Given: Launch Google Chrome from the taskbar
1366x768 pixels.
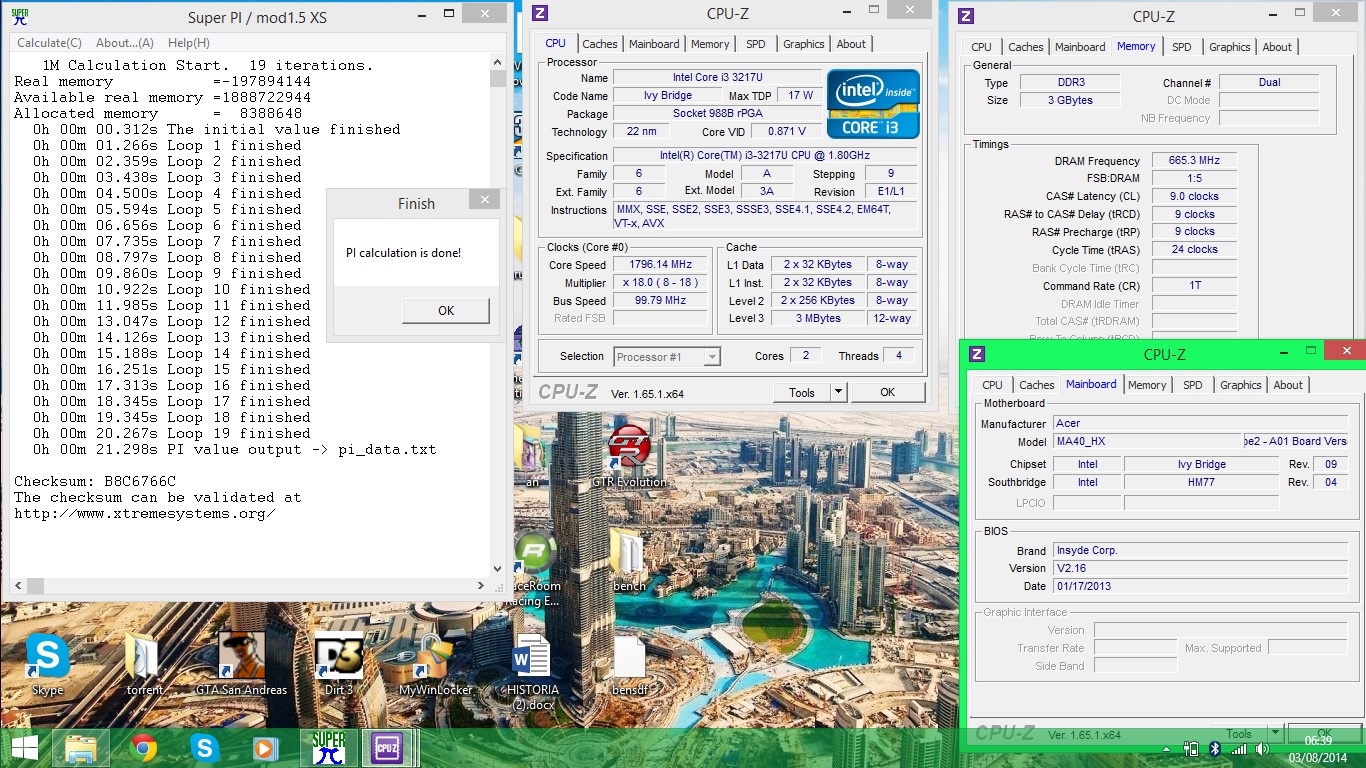Looking at the screenshot, I should (144, 748).
